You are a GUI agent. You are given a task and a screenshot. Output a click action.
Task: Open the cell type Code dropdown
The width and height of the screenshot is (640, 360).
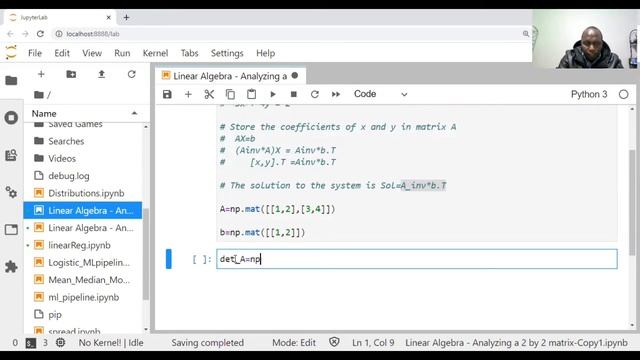click(x=380, y=94)
